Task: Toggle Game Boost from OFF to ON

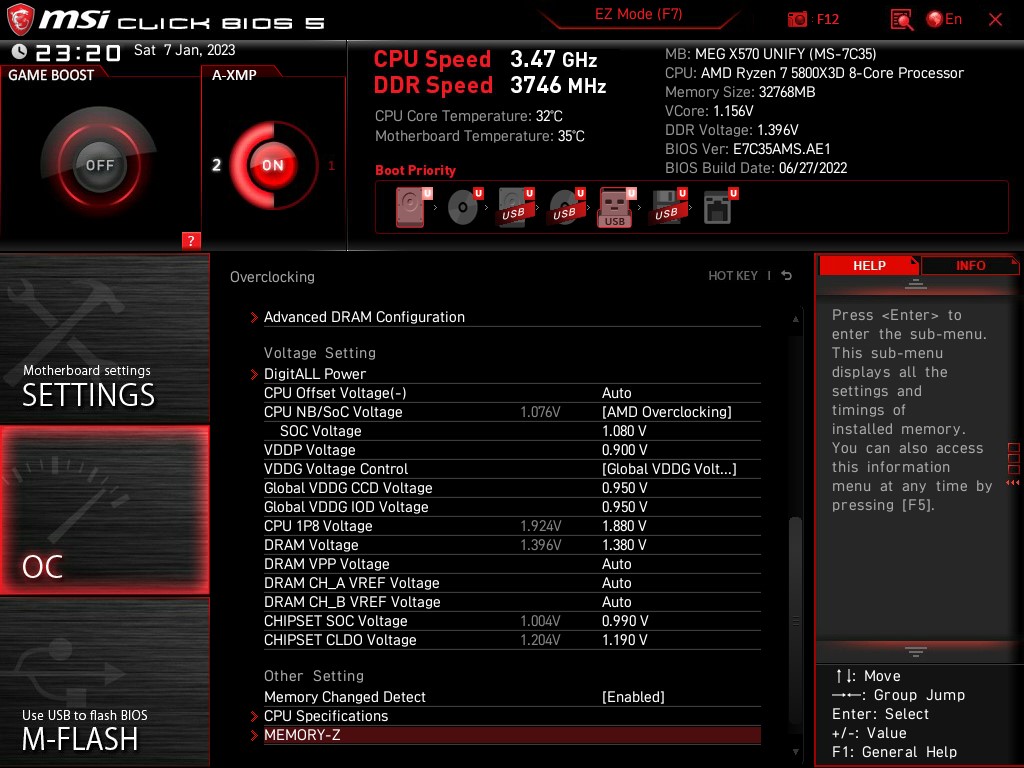Action: (100, 163)
